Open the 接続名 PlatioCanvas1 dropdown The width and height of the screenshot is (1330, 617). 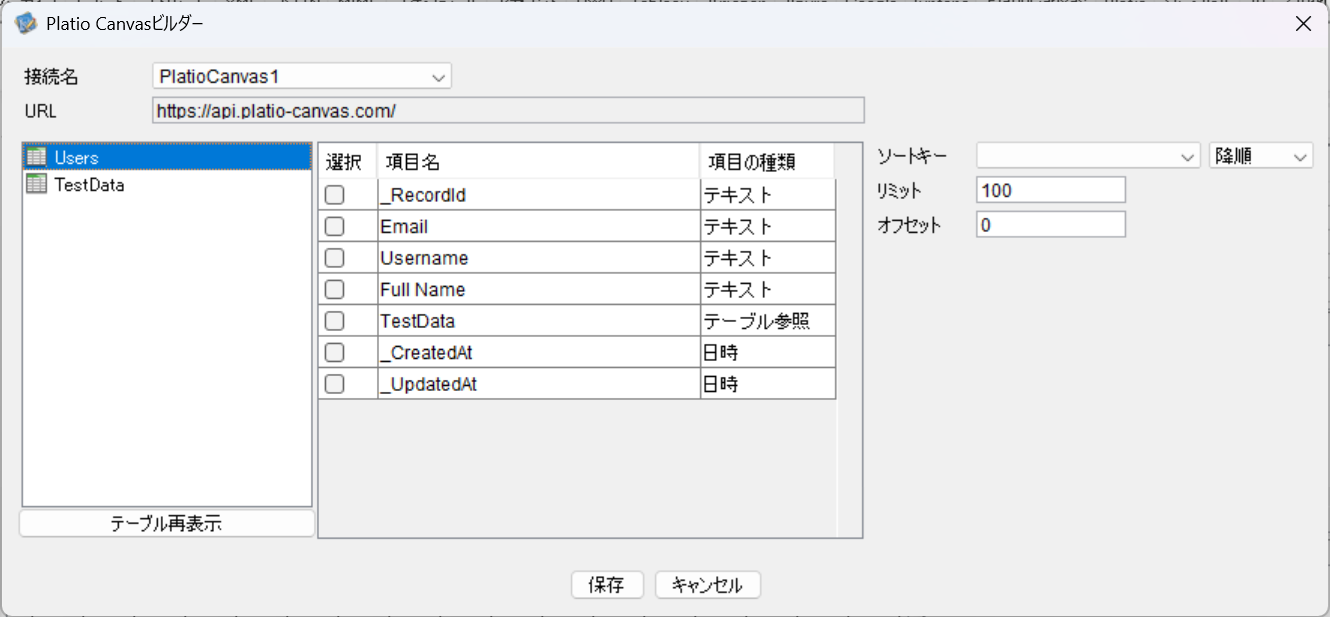pyautogui.click(x=302, y=77)
